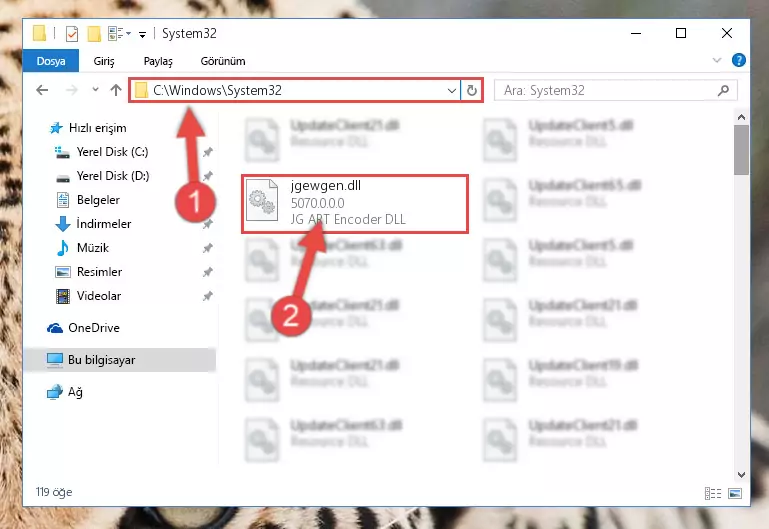Click the Properties quick access icon
The width and height of the screenshot is (769, 529).
(72, 34)
